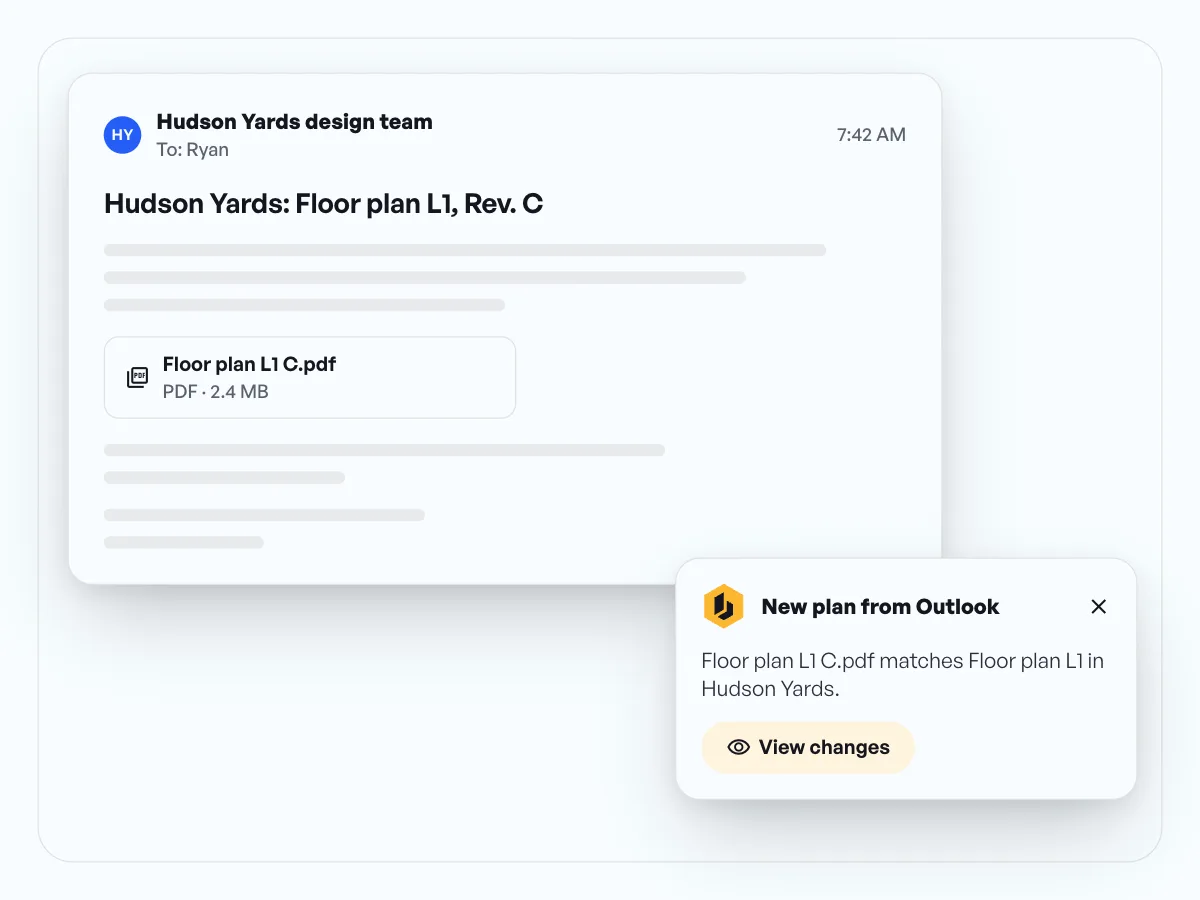The height and width of the screenshot is (900, 1200).
Task: Click the yellow hexagon app logo
Action: pos(723,606)
